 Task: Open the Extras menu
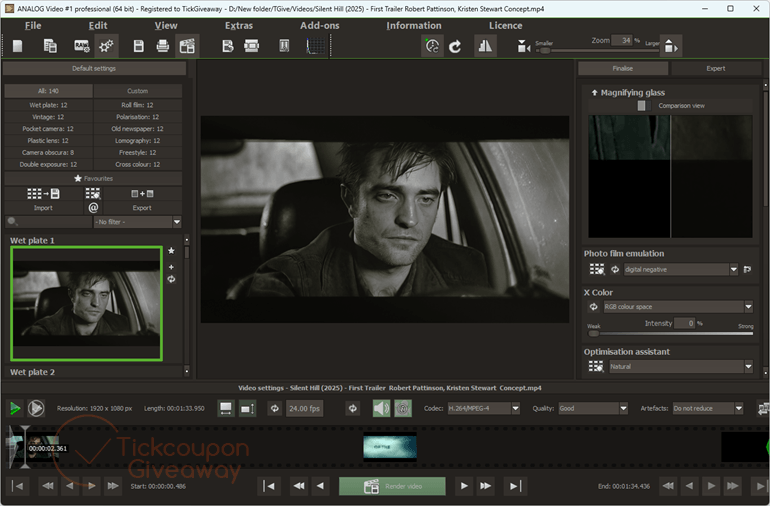tap(239, 26)
